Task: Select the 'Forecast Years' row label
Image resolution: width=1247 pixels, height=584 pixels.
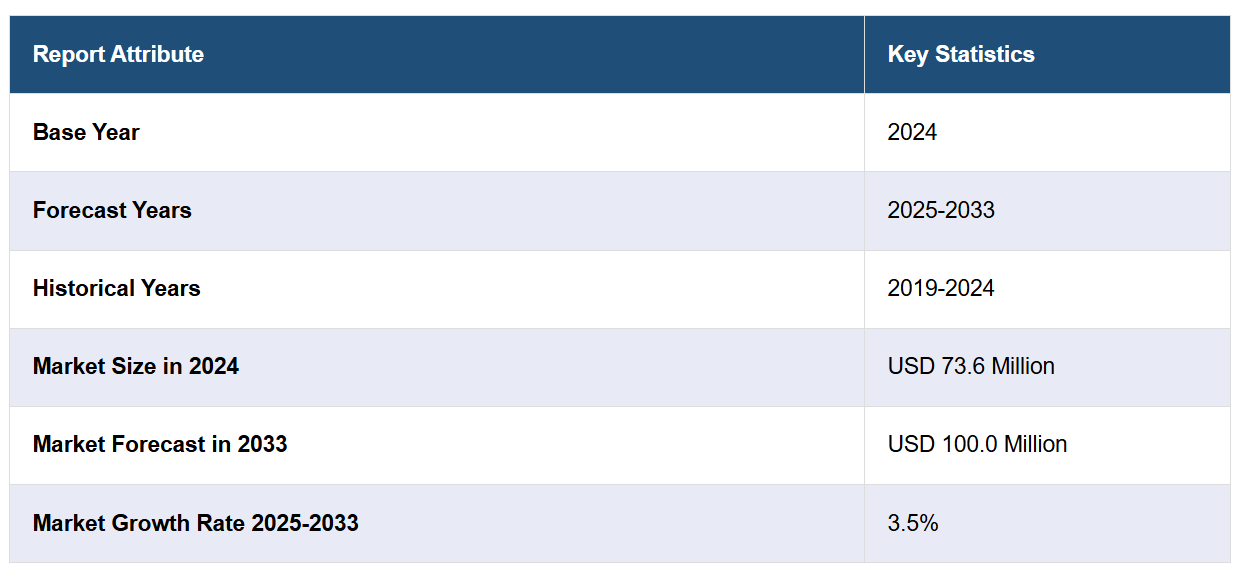Action: (x=112, y=210)
